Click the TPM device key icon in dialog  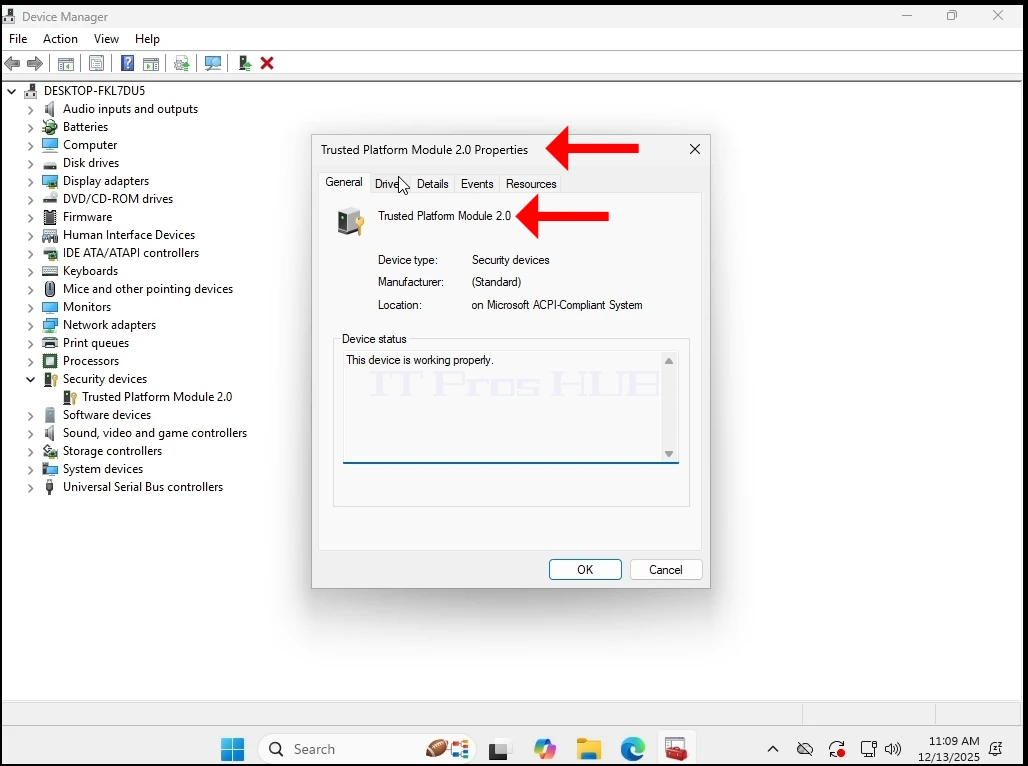coord(351,222)
